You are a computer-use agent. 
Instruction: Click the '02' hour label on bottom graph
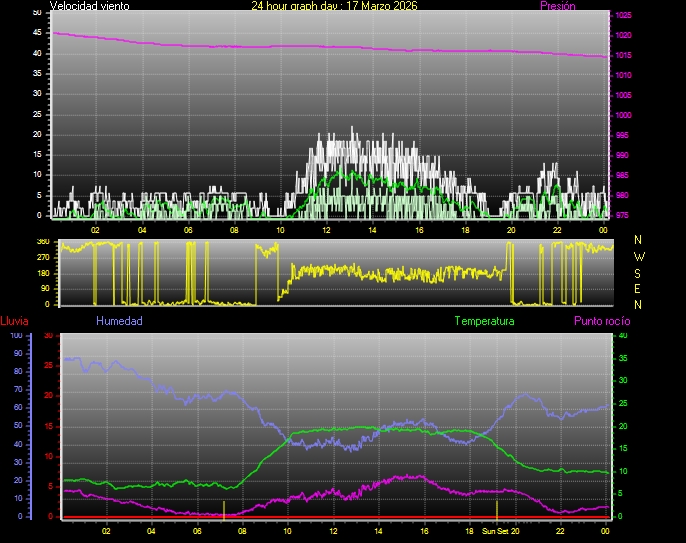pos(105,532)
